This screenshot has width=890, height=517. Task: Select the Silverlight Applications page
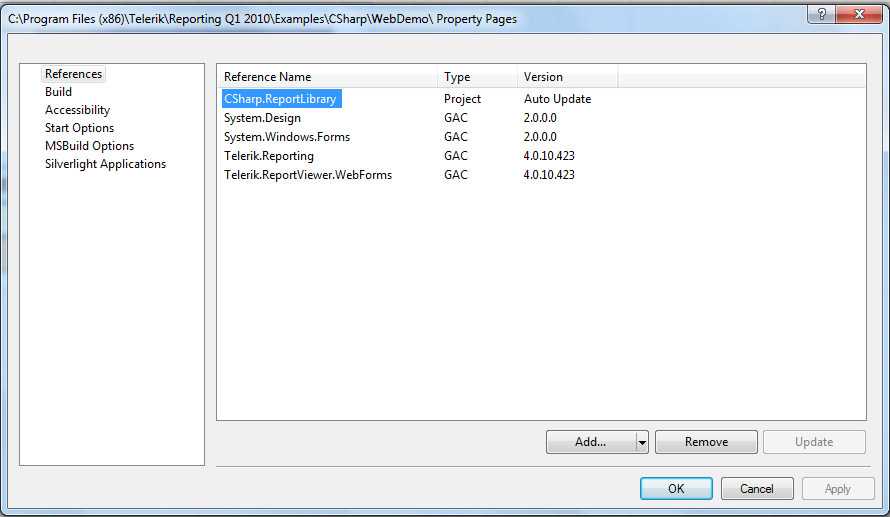tap(106, 164)
